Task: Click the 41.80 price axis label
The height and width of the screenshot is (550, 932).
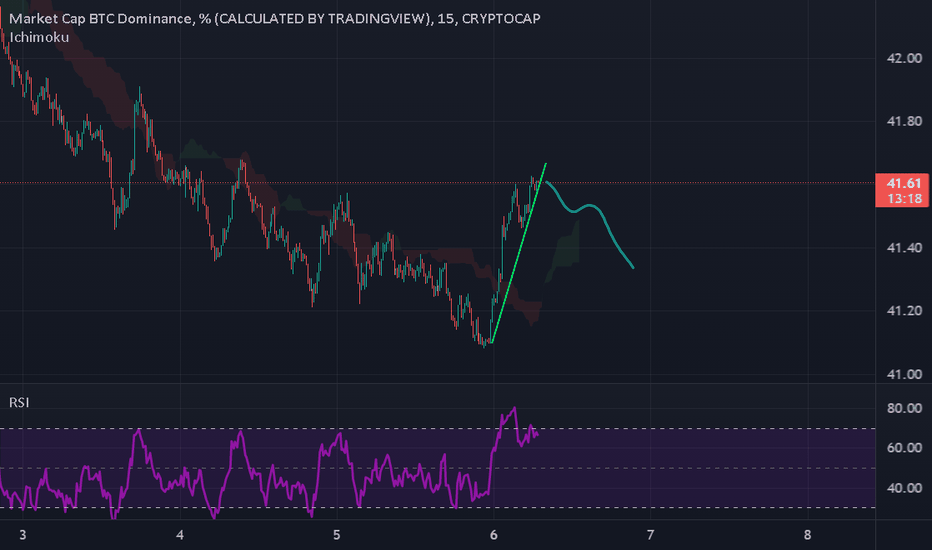Action: pos(904,121)
